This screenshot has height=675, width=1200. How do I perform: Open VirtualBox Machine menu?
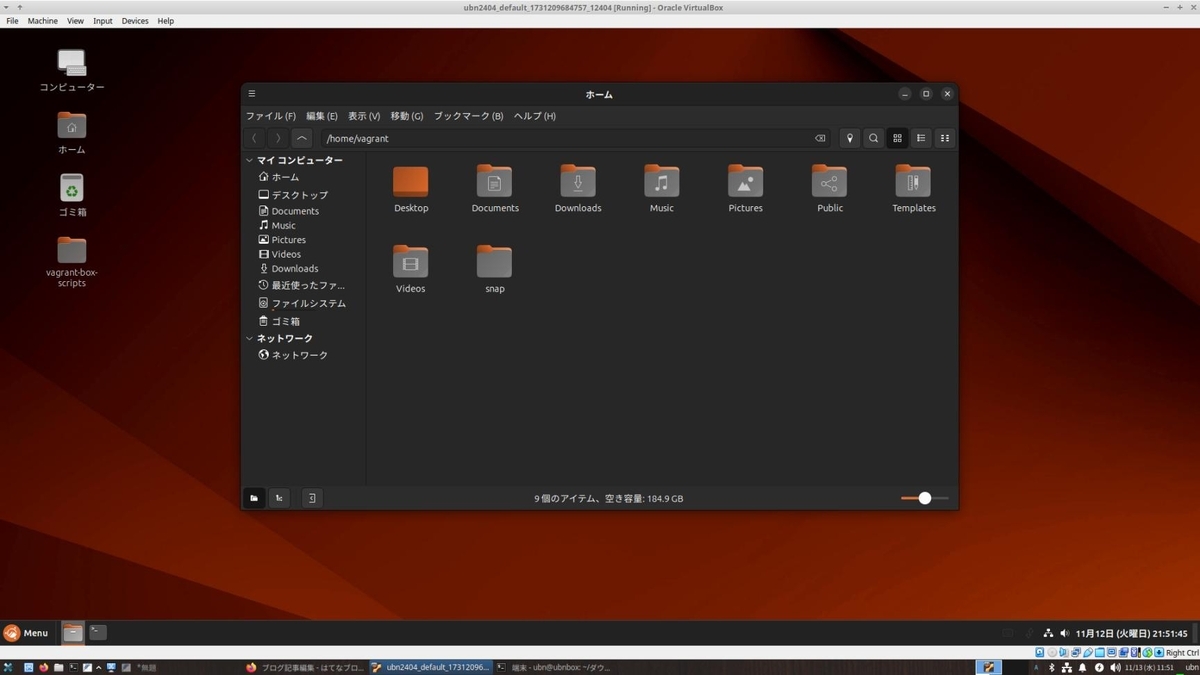pos(43,21)
